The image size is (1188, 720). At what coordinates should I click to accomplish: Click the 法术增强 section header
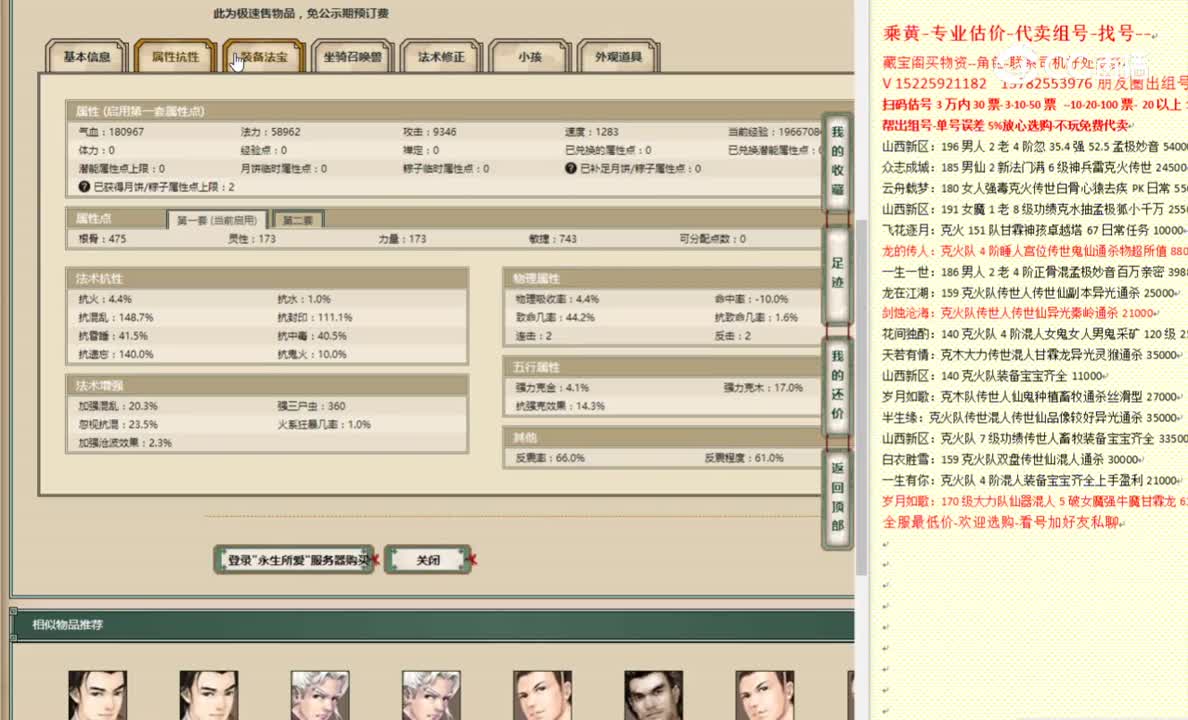(x=267, y=386)
